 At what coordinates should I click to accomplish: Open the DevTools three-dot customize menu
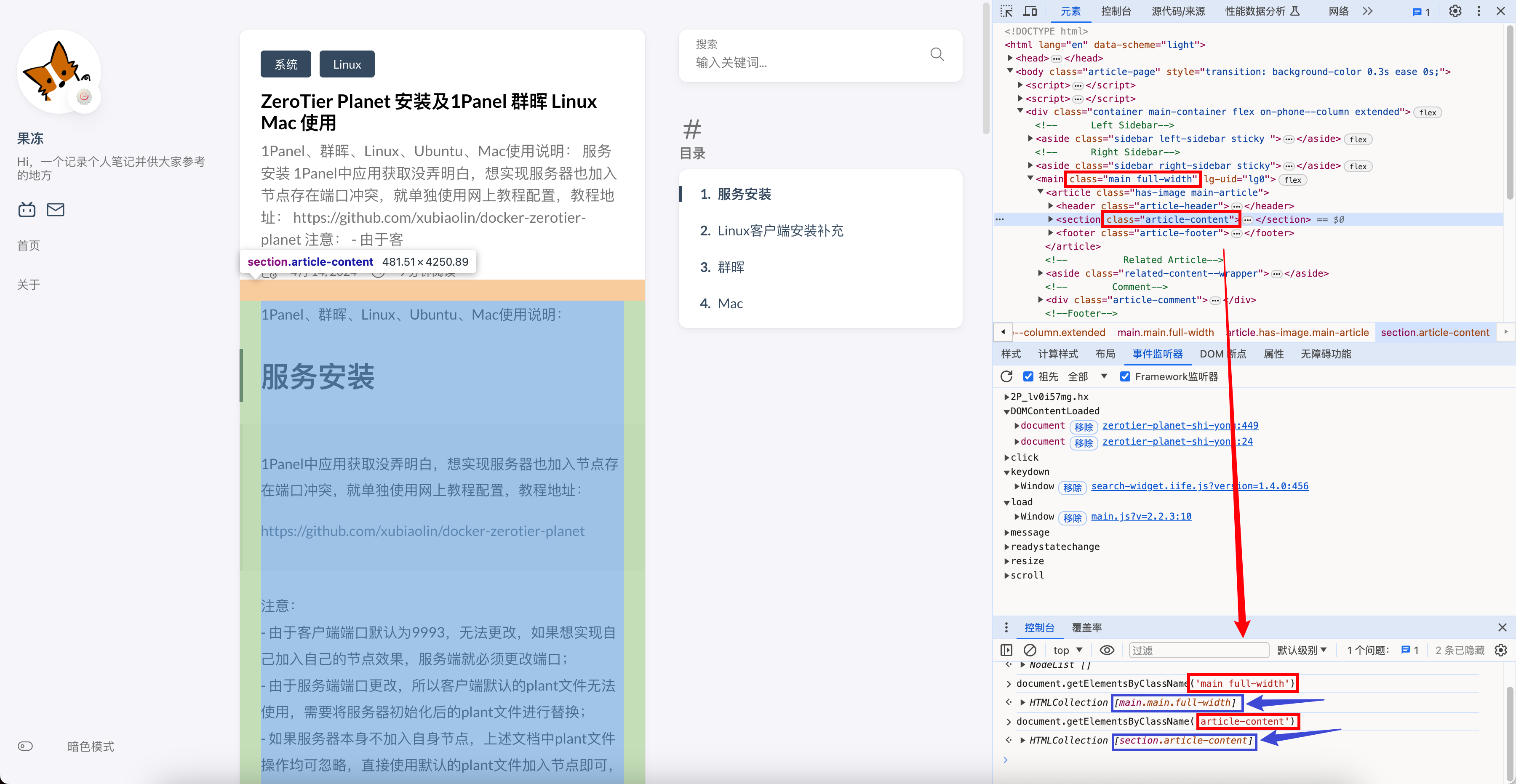[x=1479, y=11]
